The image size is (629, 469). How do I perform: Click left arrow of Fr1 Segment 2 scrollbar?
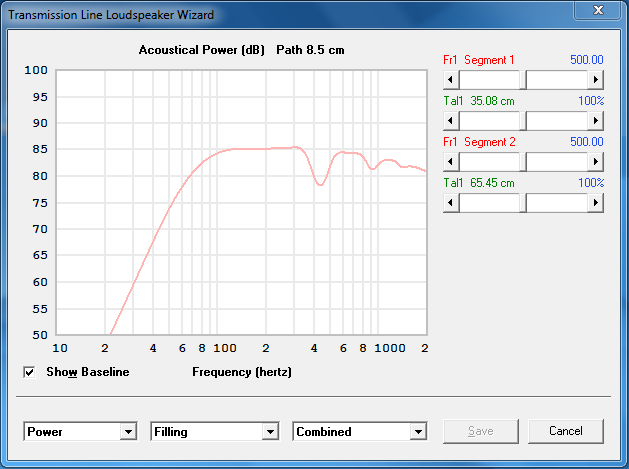[x=451, y=162]
